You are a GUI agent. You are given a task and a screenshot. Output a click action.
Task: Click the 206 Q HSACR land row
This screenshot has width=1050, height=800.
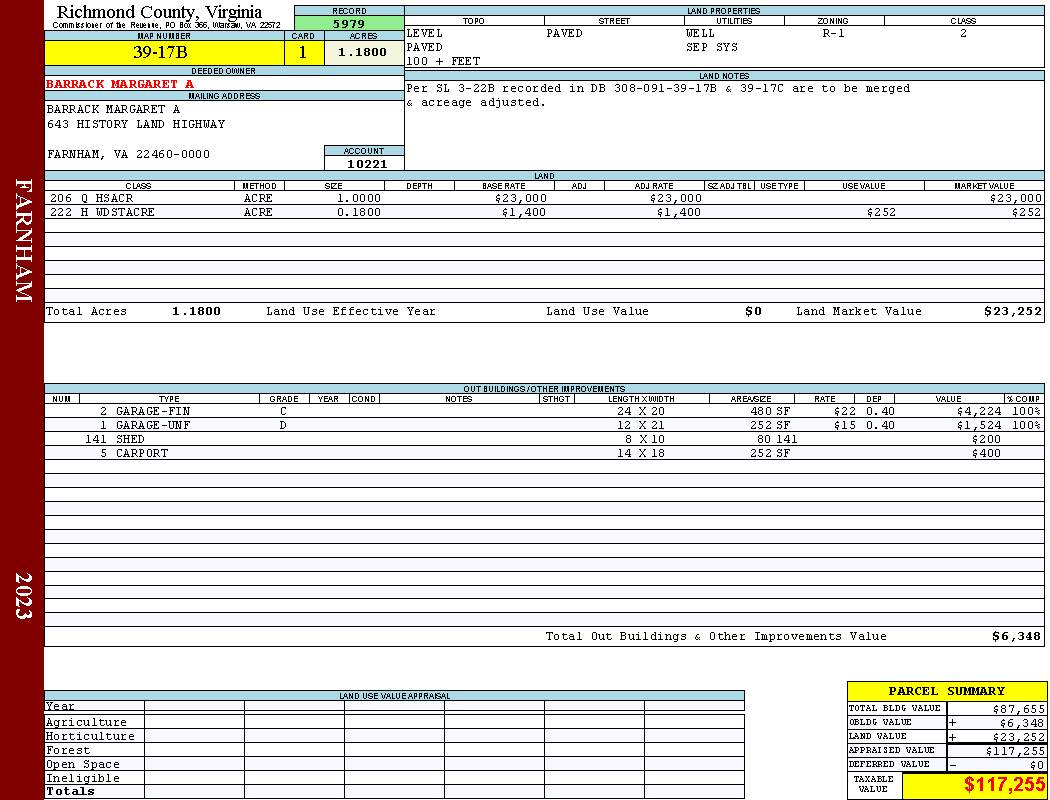(544, 198)
